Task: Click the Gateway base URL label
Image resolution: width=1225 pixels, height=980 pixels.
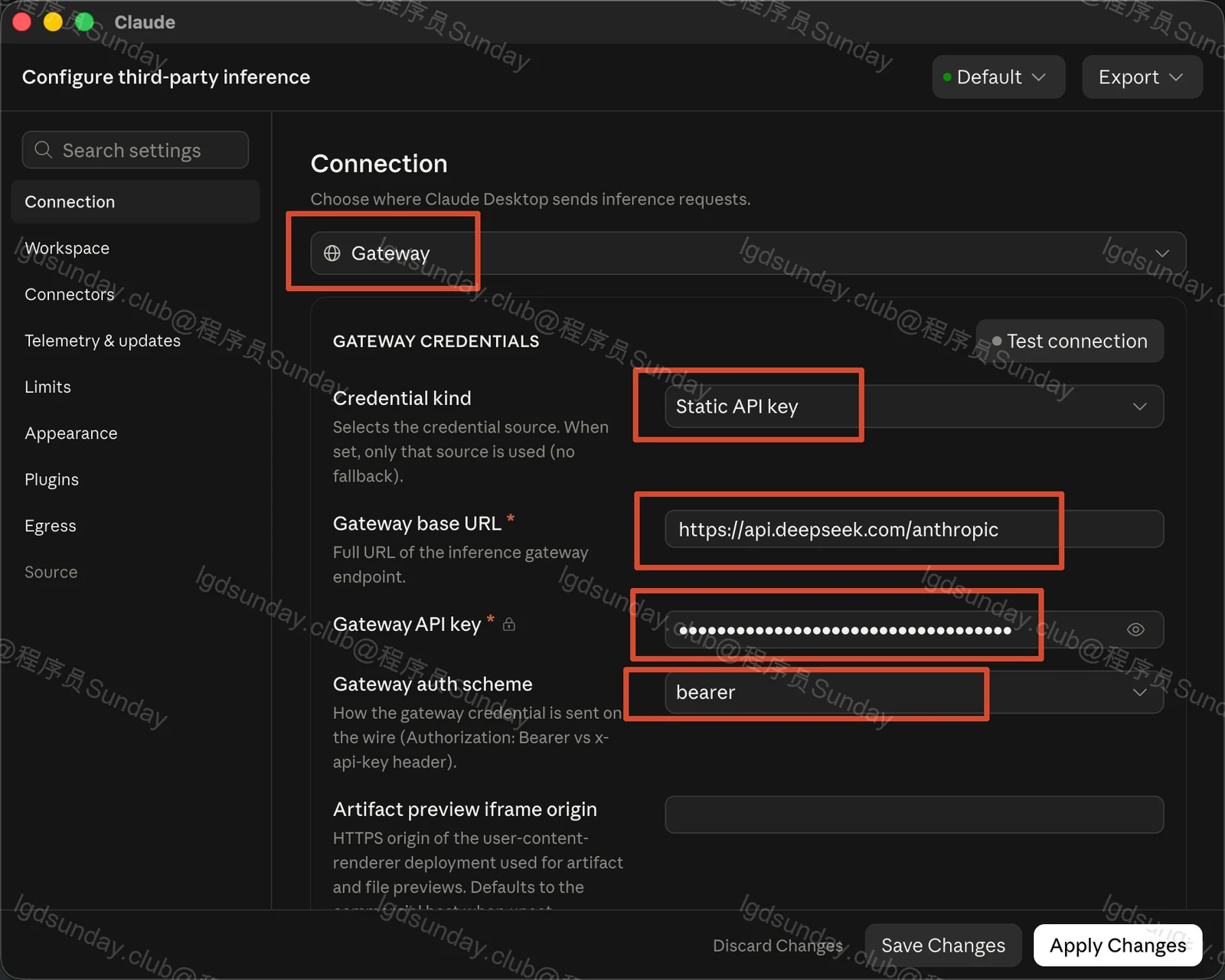Action: (417, 524)
